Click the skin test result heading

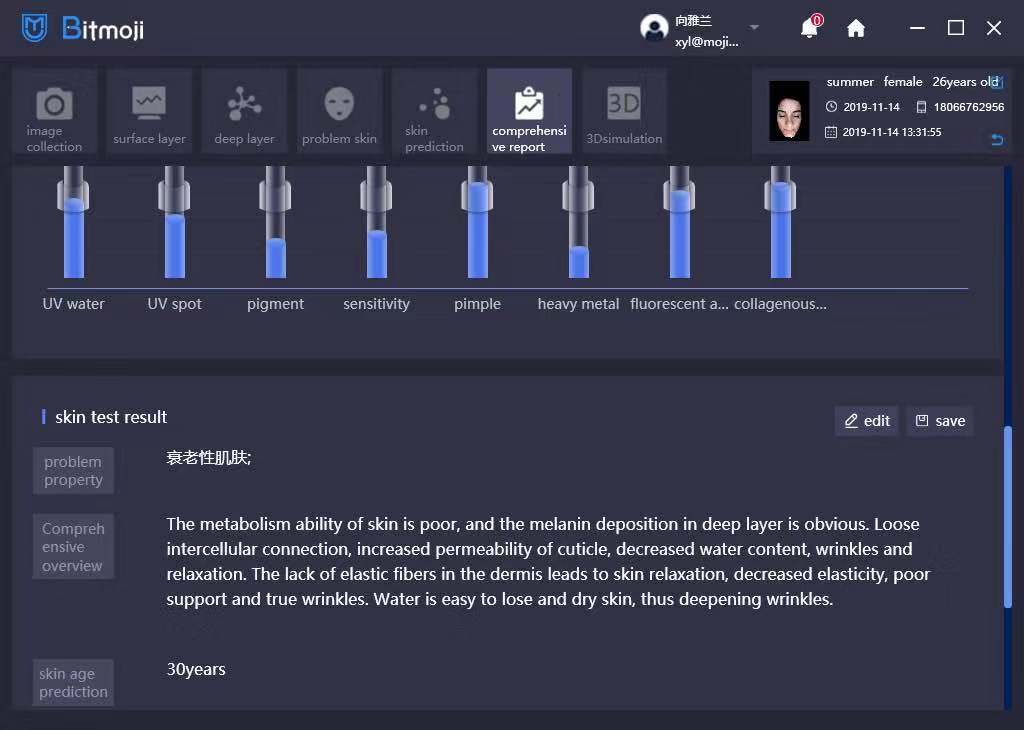pos(111,417)
